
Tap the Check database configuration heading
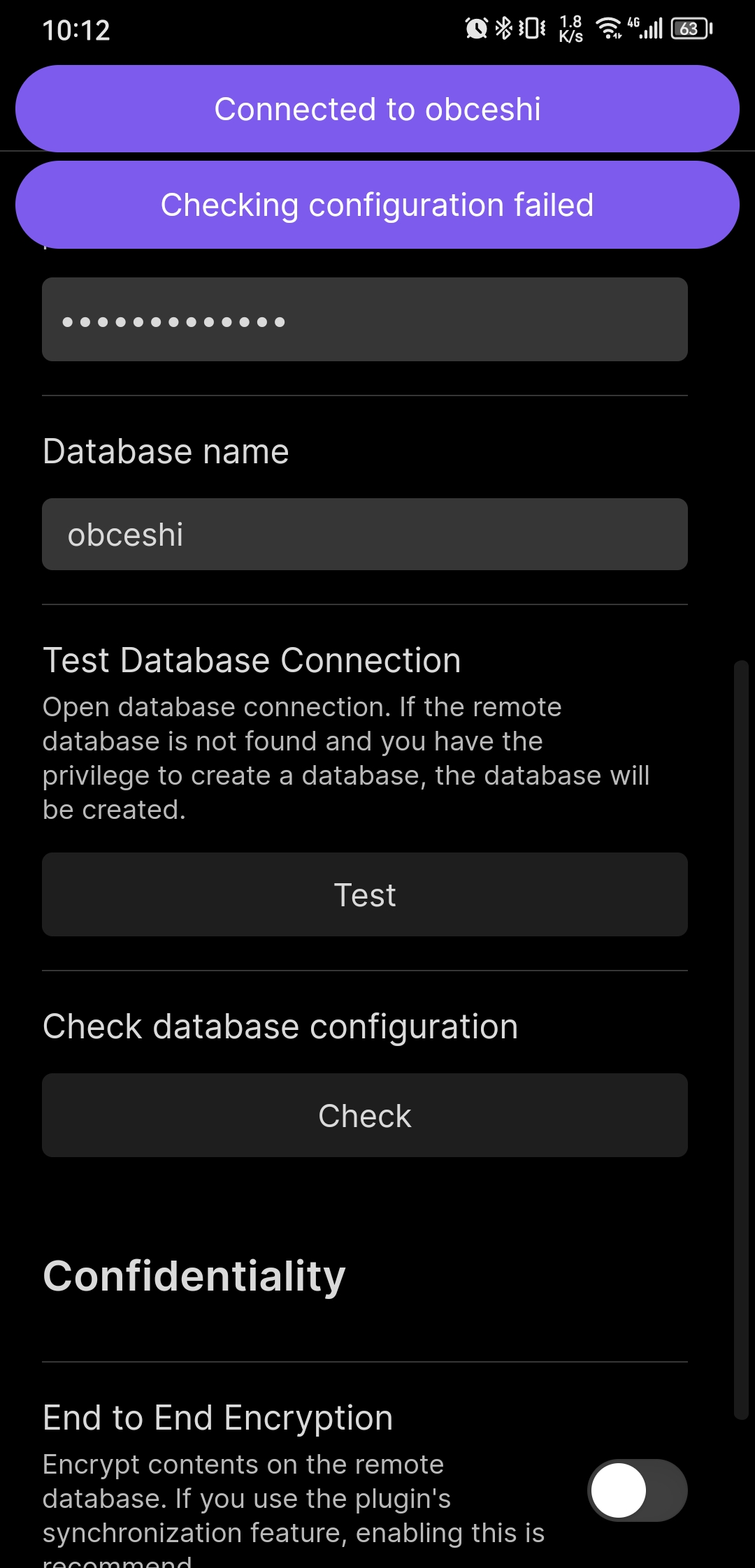[x=280, y=1026]
